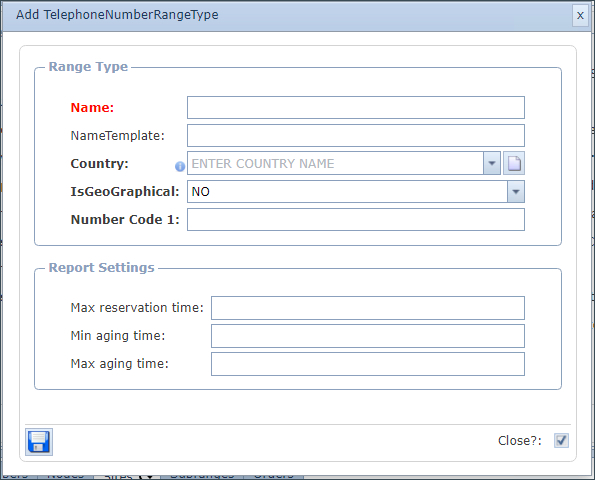Screen dimensions: 595x480
Task: Focus the Enter Country Name box
Action: click(335, 163)
